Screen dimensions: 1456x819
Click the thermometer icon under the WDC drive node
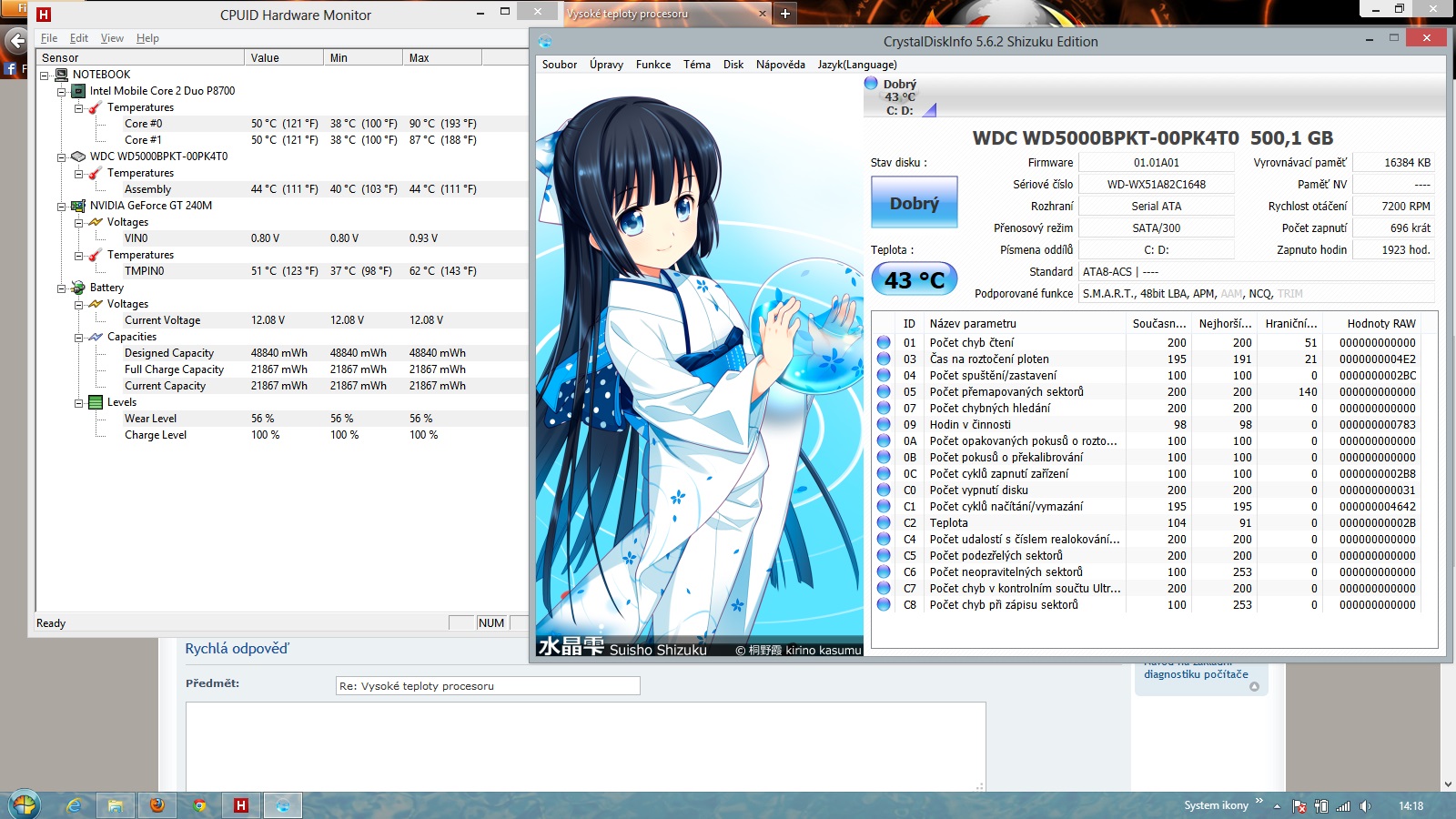pos(96,173)
